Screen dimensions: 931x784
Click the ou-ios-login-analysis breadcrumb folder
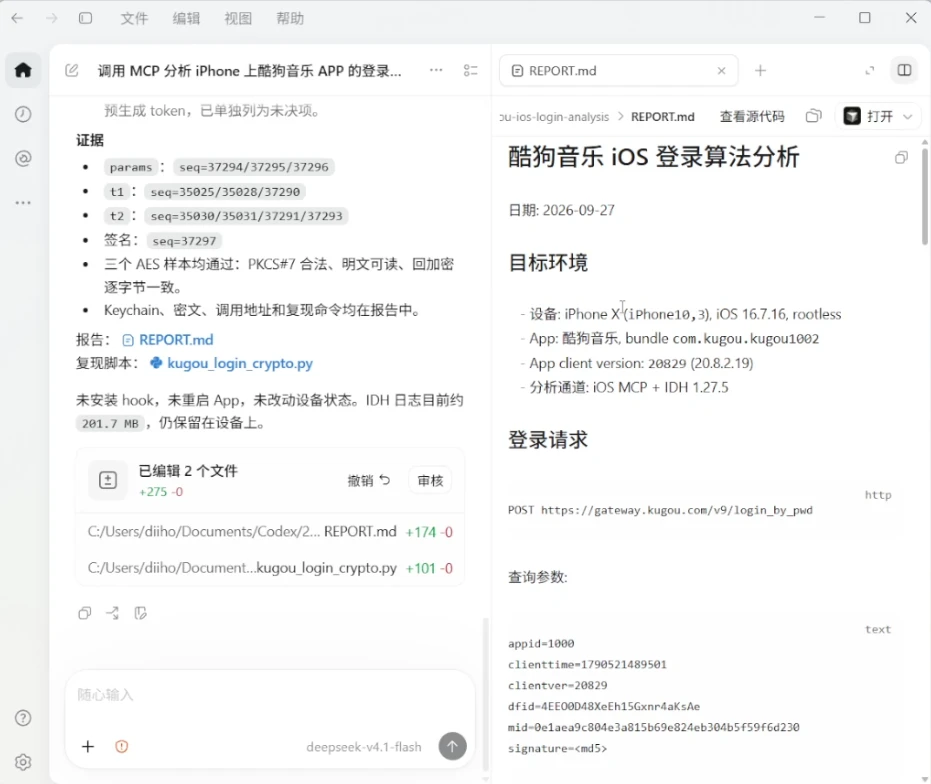(555, 116)
